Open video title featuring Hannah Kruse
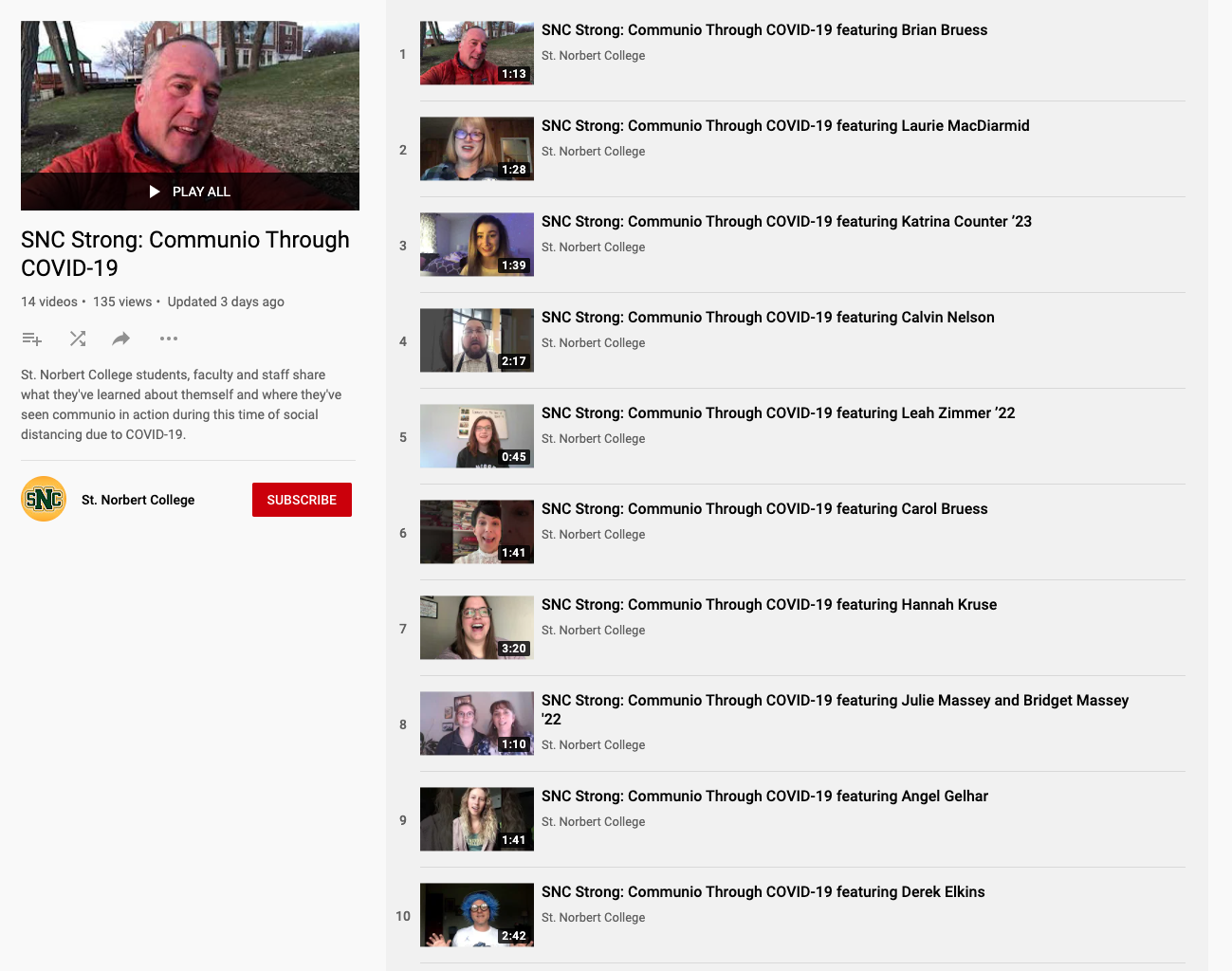The height and width of the screenshot is (971, 1232). click(769, 605)
